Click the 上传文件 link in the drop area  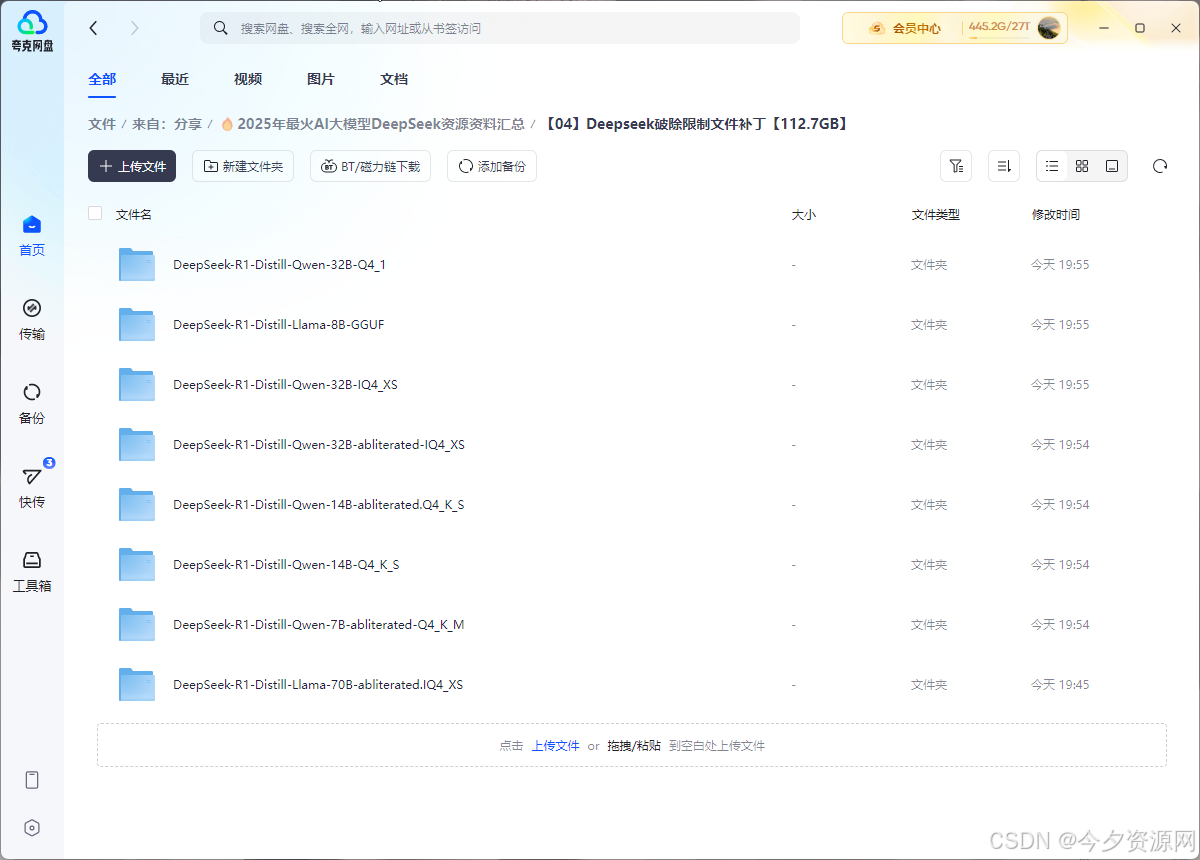(x=555, y=746)
